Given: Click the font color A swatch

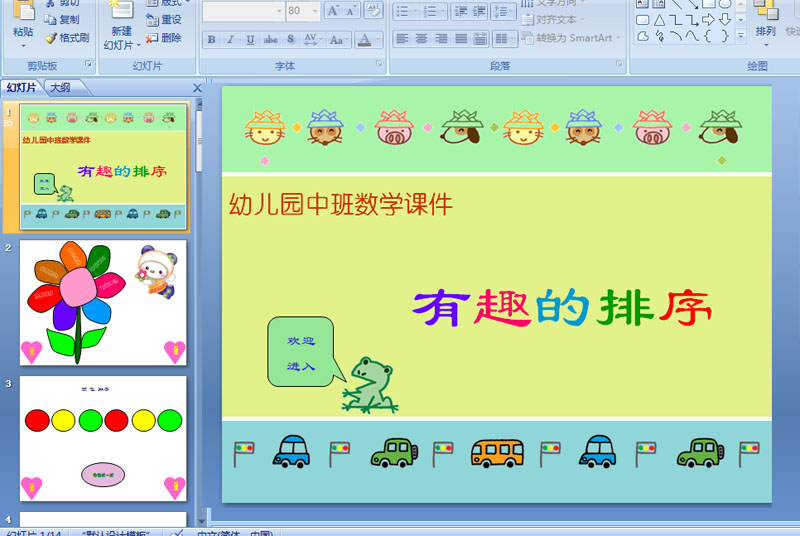Looking at the screenshot, I should (x=364, y=39).
